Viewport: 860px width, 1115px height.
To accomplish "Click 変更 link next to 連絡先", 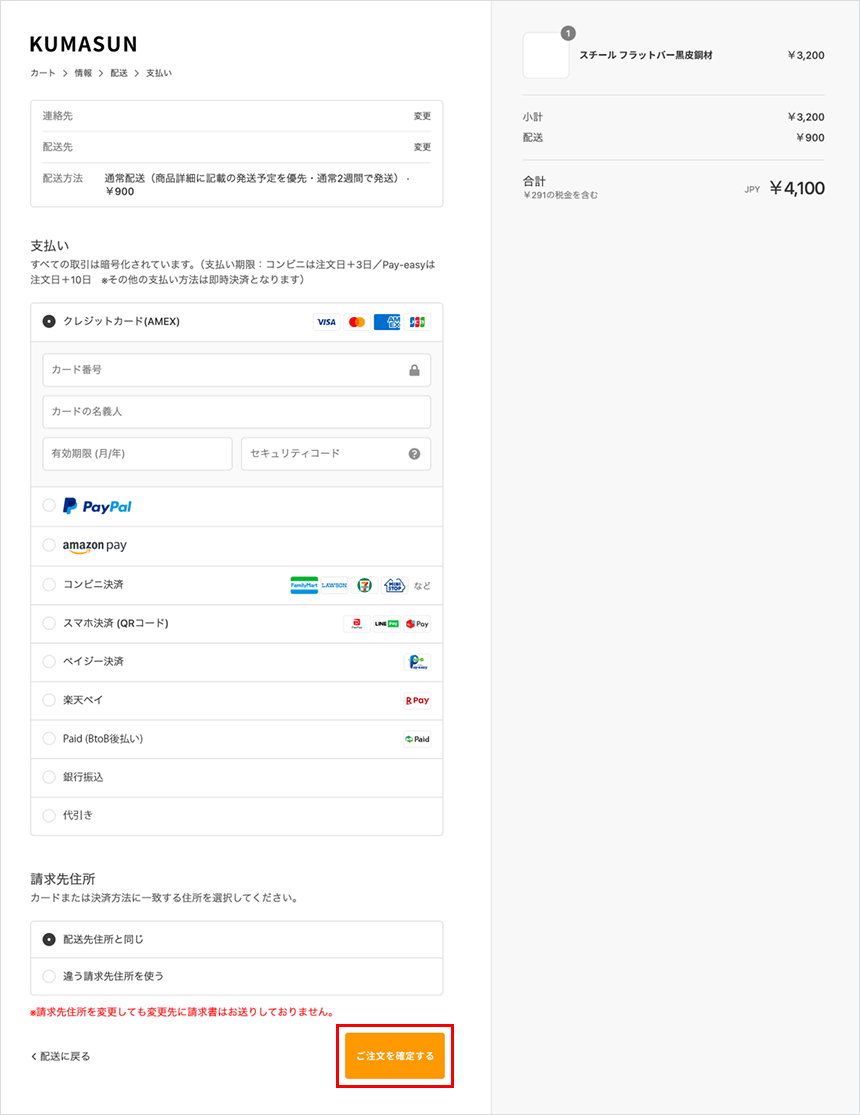I will tap(422, 116).
